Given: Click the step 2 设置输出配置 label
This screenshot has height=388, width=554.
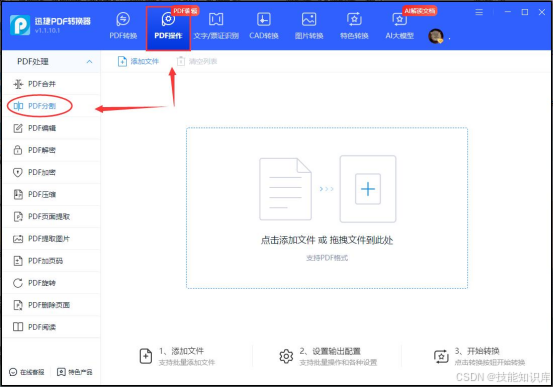Looking at the screenshot, I should click(330, 351).
